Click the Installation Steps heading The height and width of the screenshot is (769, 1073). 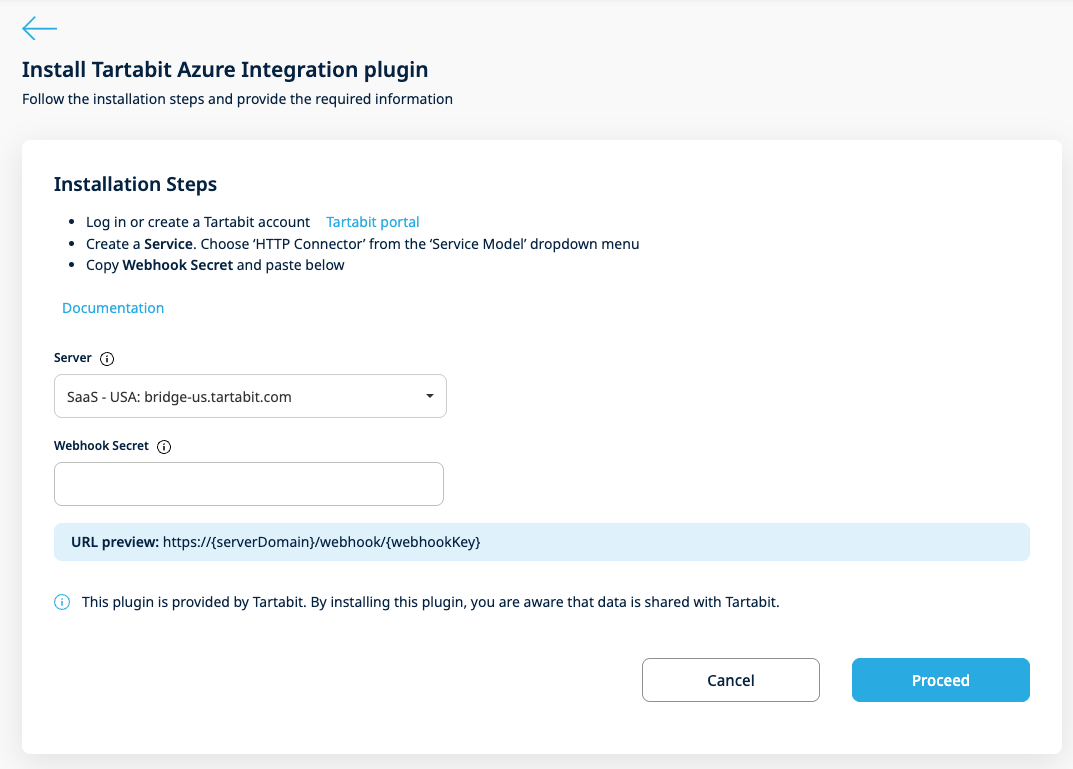pos(135,184)
